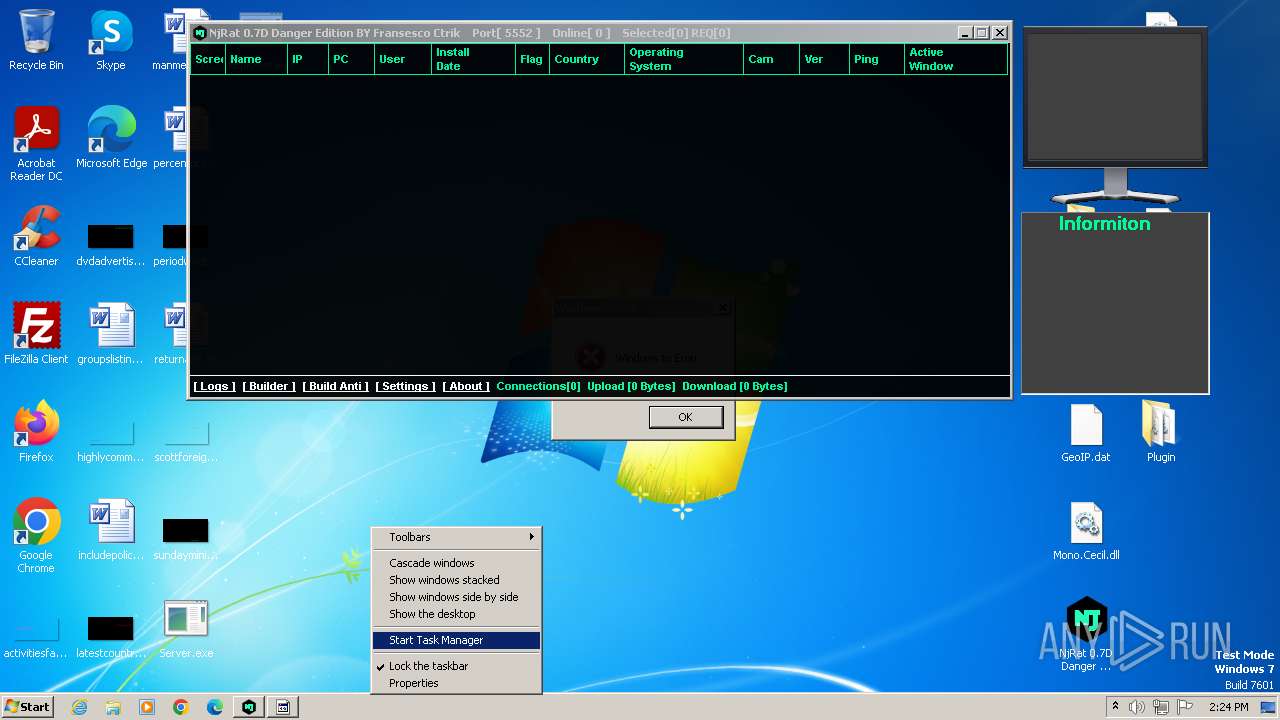The image size is (1280, 720).
Task: Click the Edge taskbar icon
Action: click(215, 707)
